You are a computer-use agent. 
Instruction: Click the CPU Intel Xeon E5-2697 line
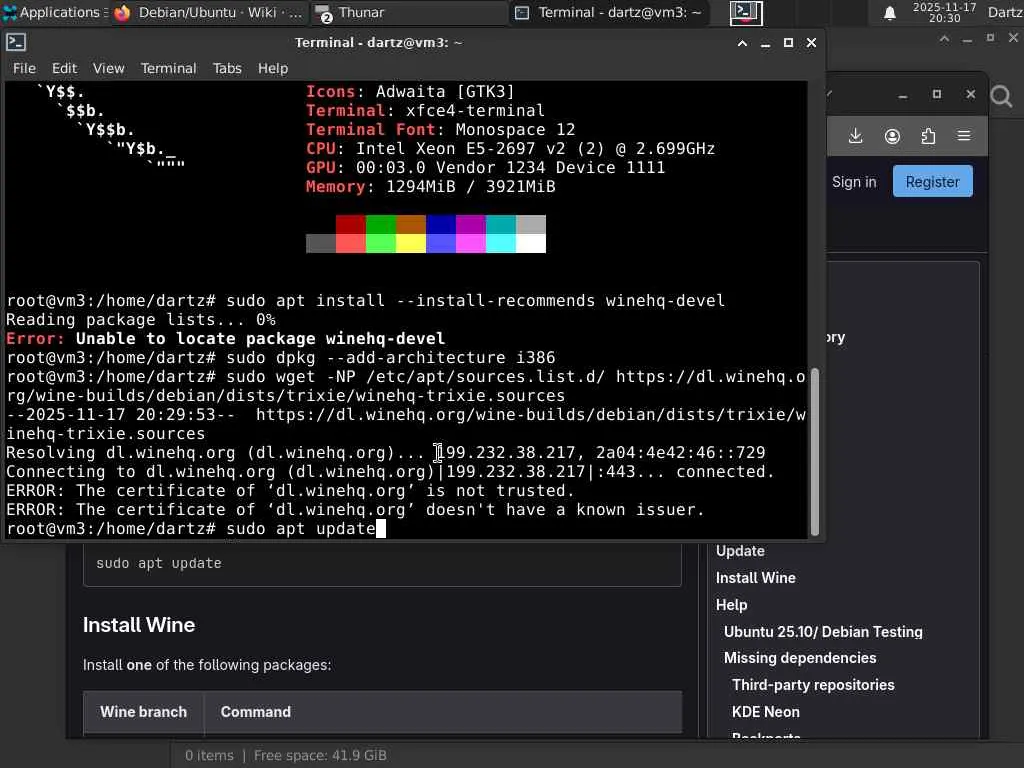510,149
